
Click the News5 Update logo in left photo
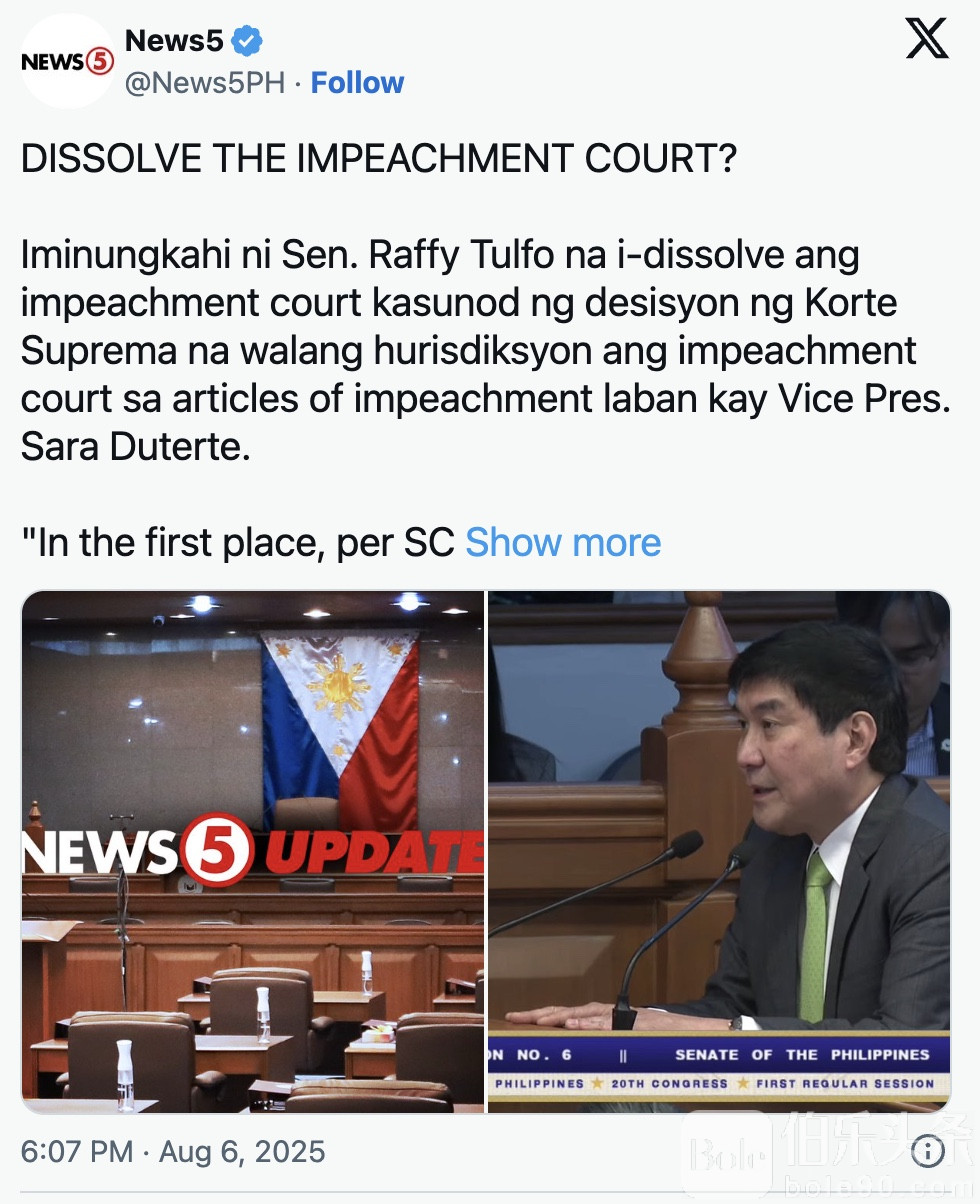253,850
